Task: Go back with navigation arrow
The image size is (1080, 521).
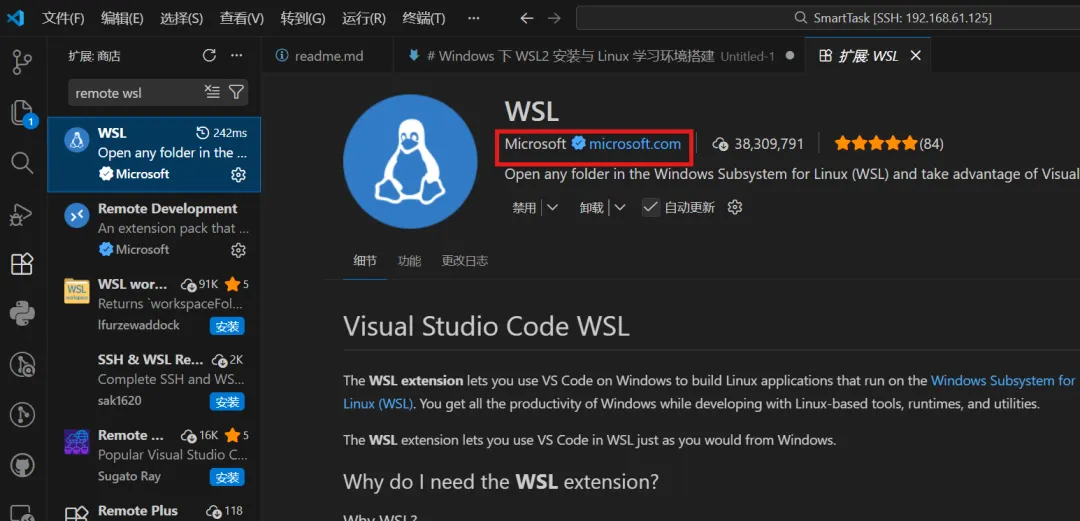Action: (x=527, y=18)
